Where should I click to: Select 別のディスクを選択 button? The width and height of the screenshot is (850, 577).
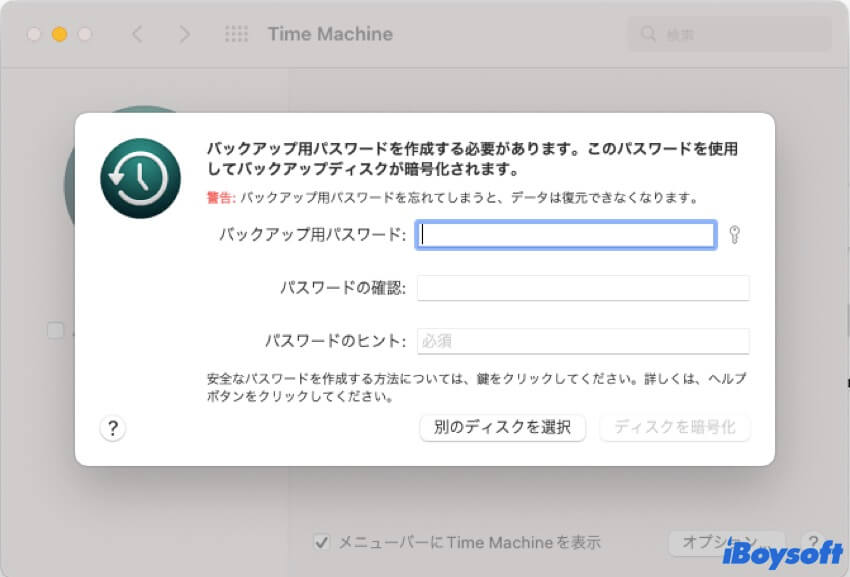[x=501, y=428]
